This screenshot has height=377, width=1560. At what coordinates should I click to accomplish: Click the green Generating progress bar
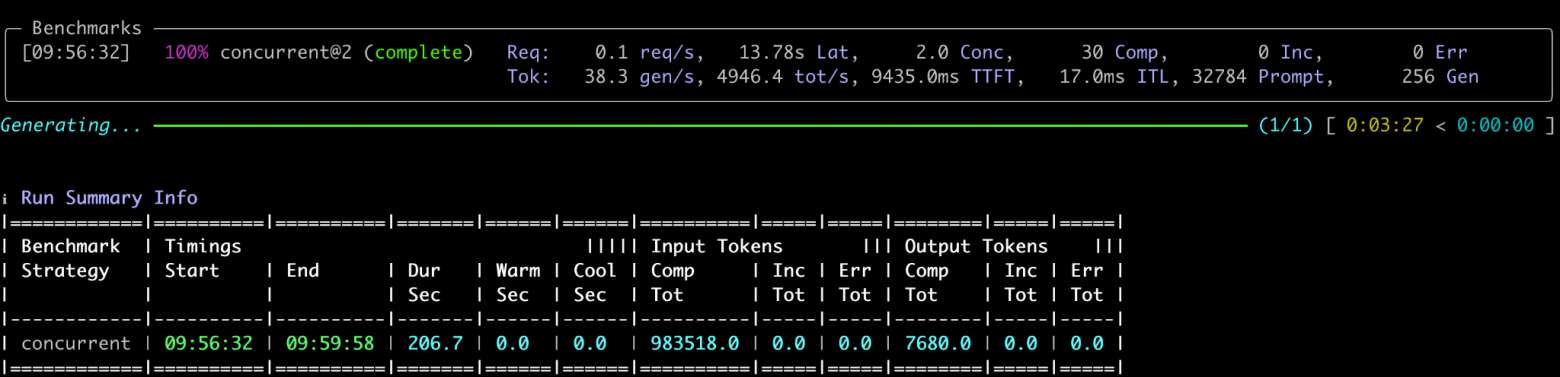coord(699,126)
